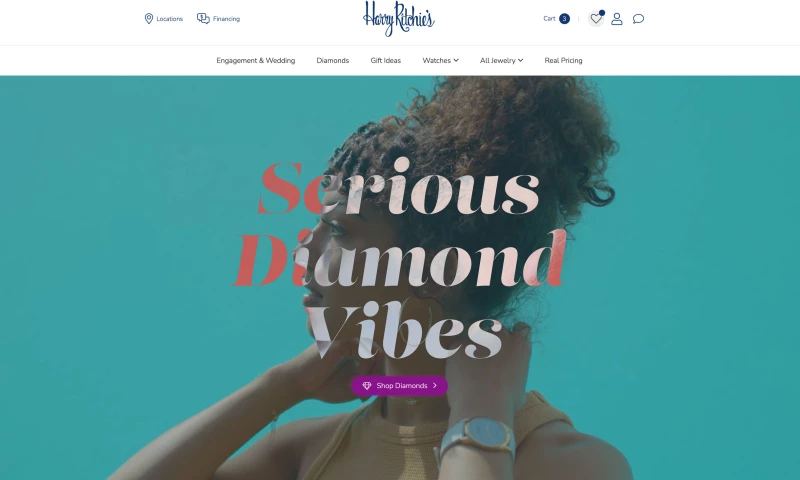800x480 pixels.
Task: Expand the chevron beside All Jewelry
Action: tap(520, 60)
